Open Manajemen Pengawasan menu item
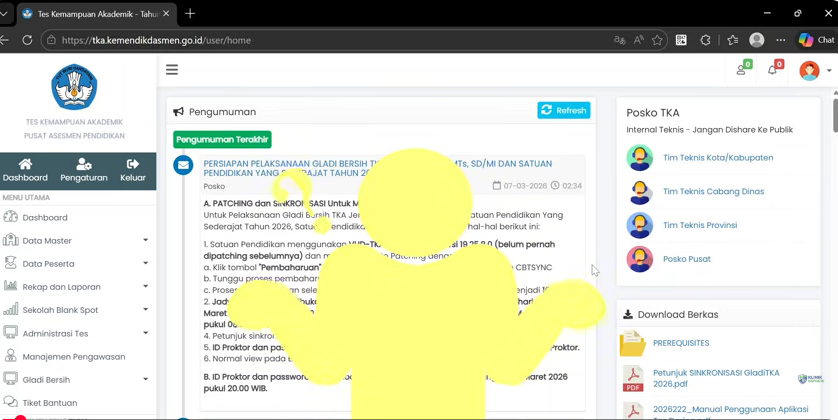The image size is (838, 420). pos(74,356)
